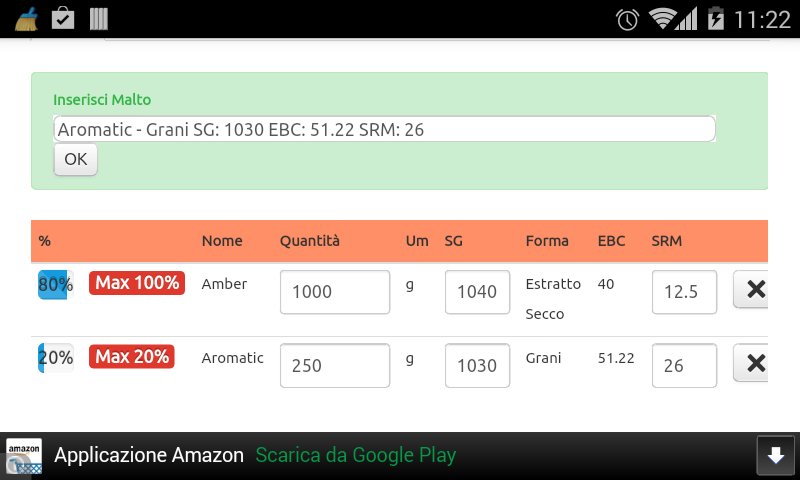Edit Amber quantity field showing 1000
Screen dimensions: 800x480
[335, 292]
